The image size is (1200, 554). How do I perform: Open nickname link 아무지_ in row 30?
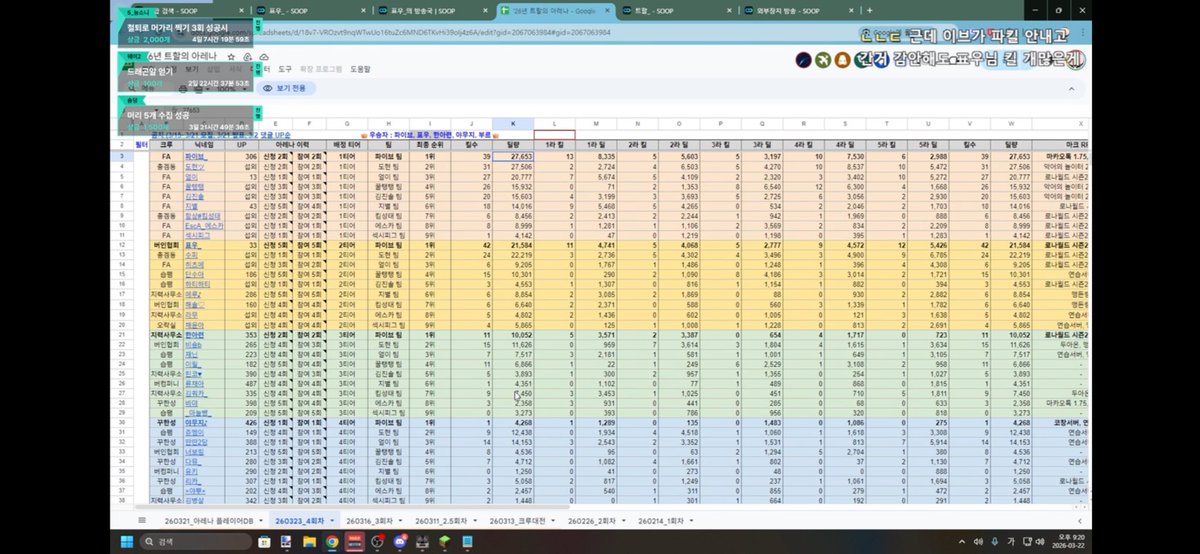coord(195,422)
